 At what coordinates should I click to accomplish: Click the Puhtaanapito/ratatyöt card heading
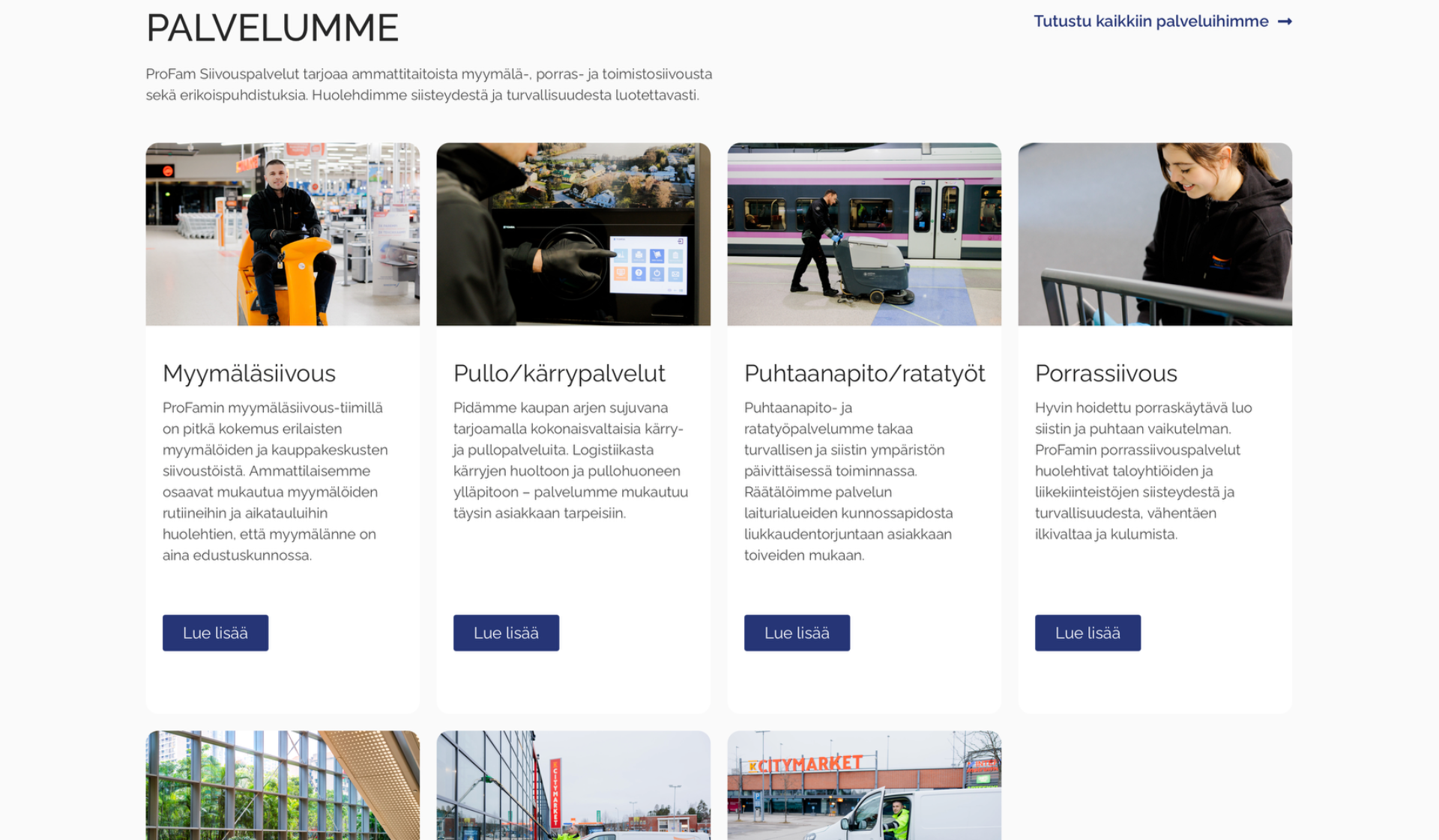[864, 373]
